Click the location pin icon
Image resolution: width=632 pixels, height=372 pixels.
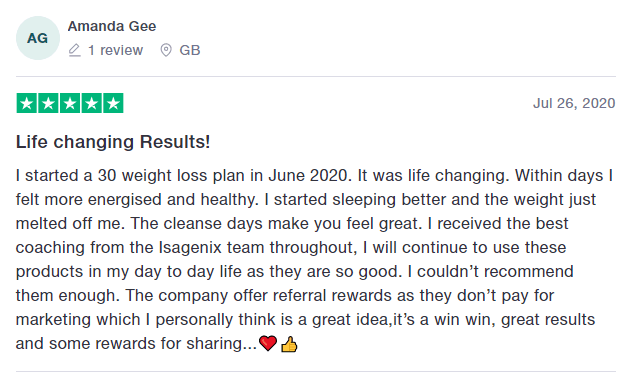pyautogui.click(x=166, y=50)
